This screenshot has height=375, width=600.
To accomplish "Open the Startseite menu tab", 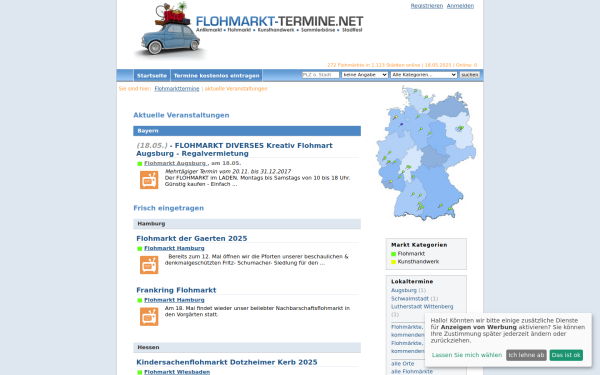I will click(x=152, y=76).
